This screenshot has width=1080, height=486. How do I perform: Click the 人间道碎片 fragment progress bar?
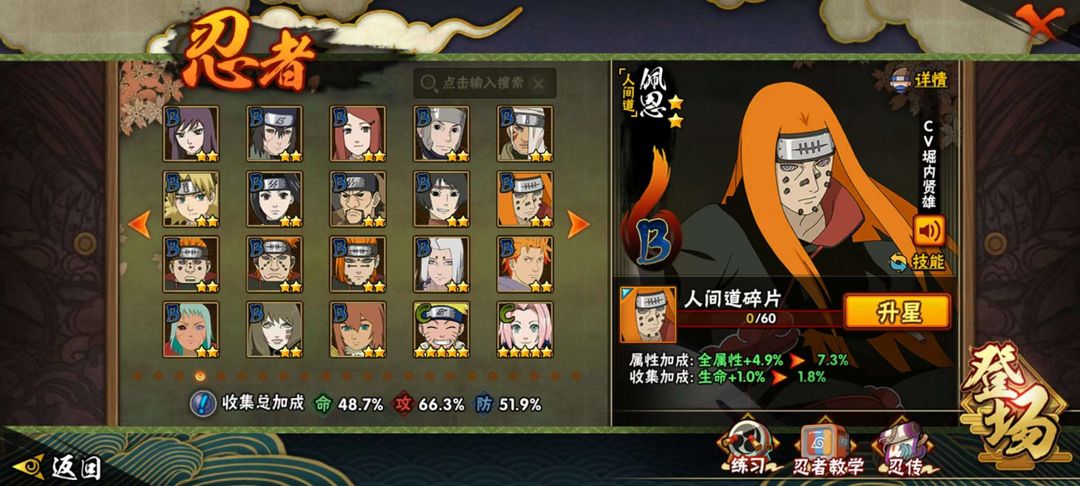pos(761,319)
